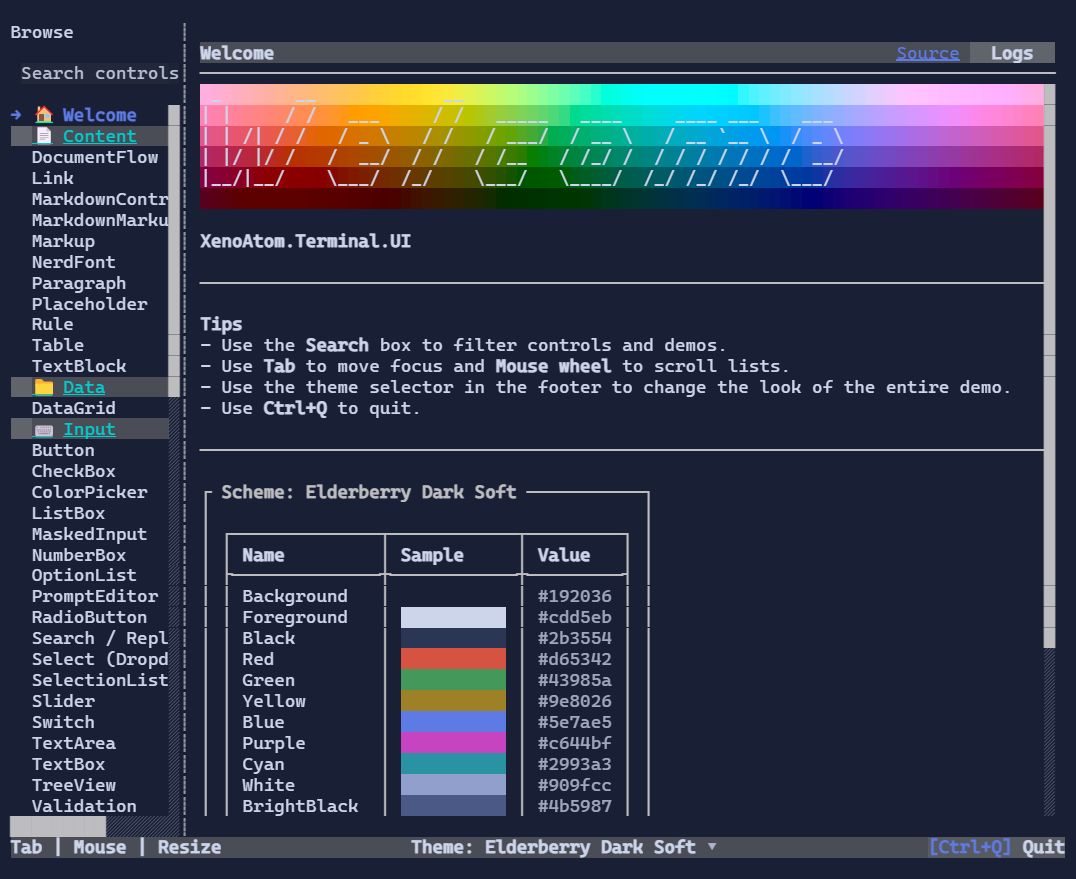
Task: Click the BrightBlack row name
Action: [x=300, y=806]
